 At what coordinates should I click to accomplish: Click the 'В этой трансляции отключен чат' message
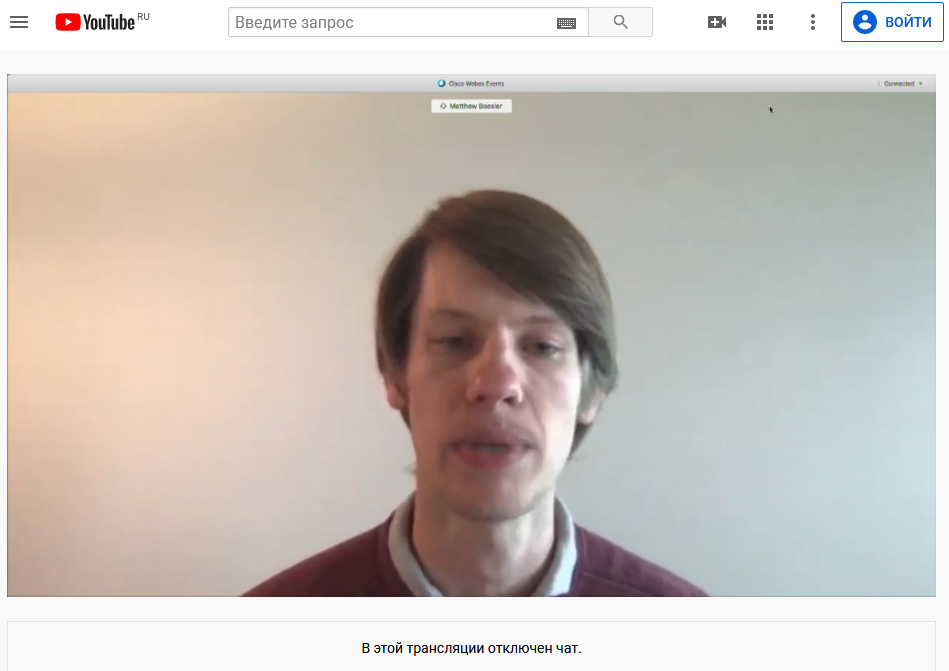point(471,648)
